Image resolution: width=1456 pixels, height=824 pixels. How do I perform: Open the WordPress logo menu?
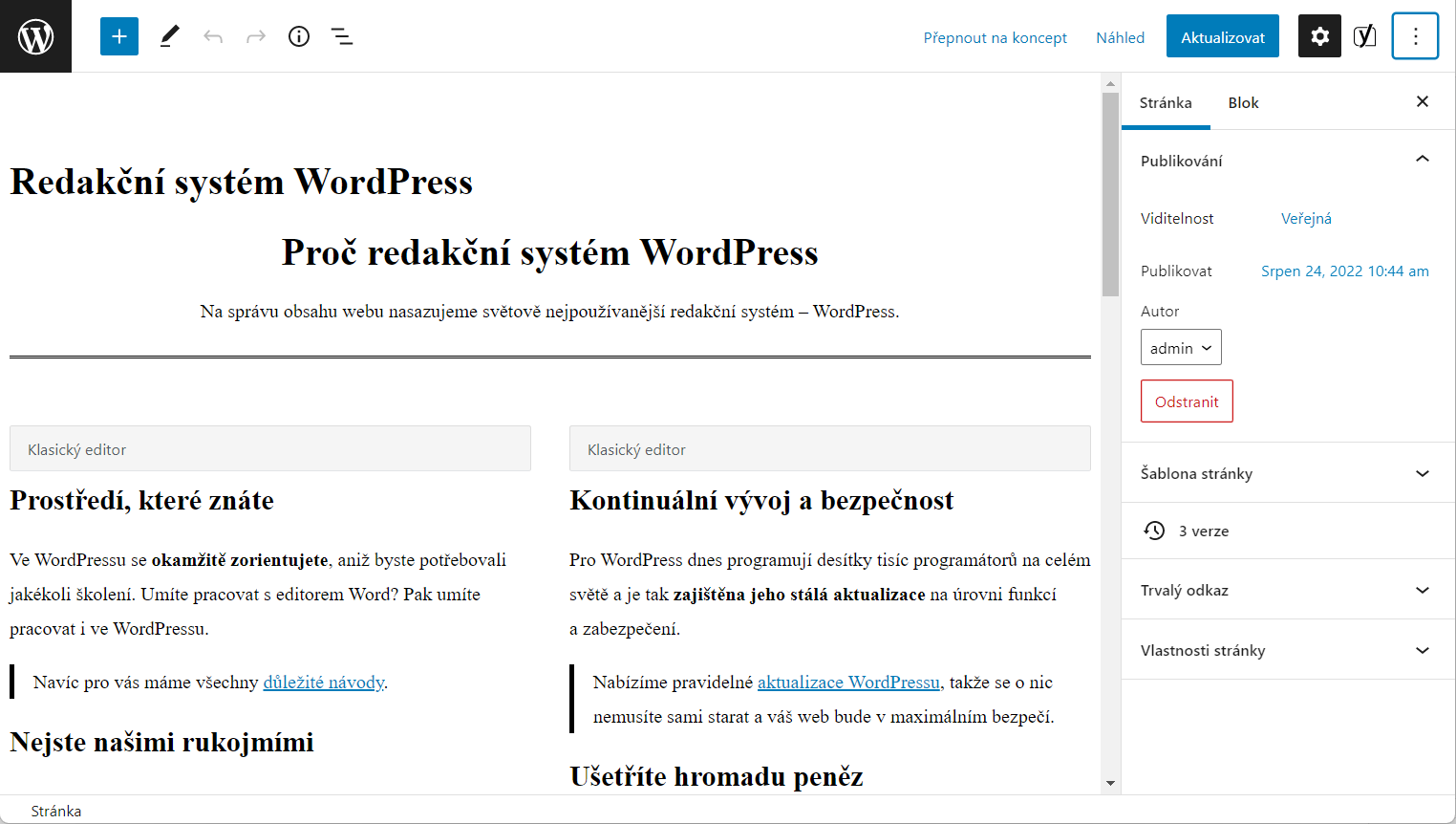coord(35,36)
